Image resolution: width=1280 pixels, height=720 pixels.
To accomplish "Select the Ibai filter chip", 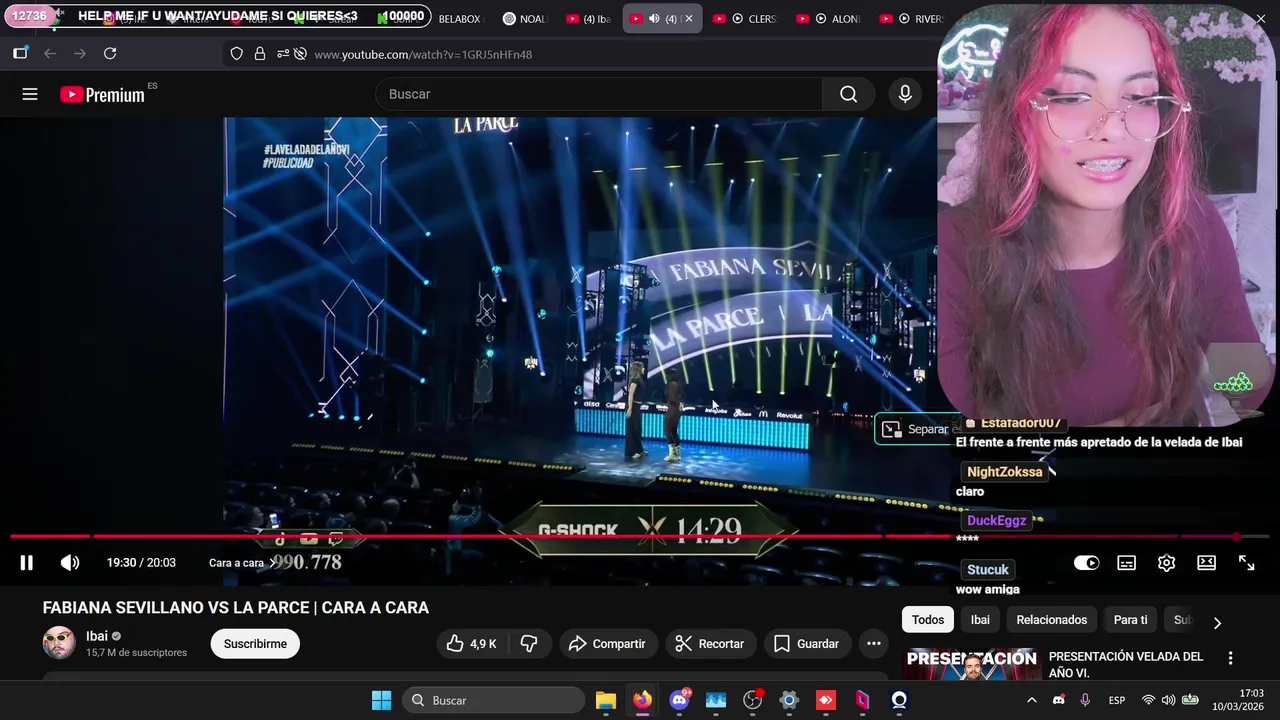I will coord(980,620).
